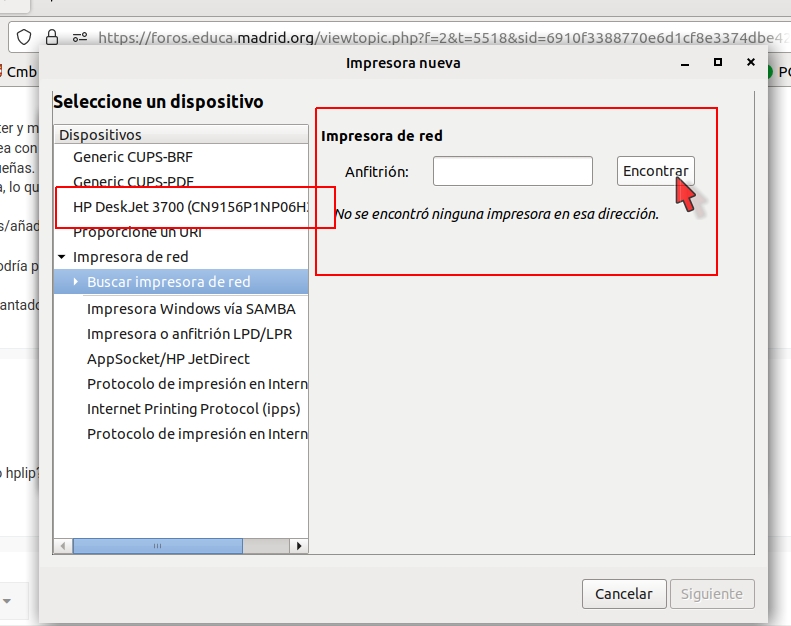The height and width of the screenshot is (626, 791).
Task: Click the Anfitrión text field
Action: [512, 171]
